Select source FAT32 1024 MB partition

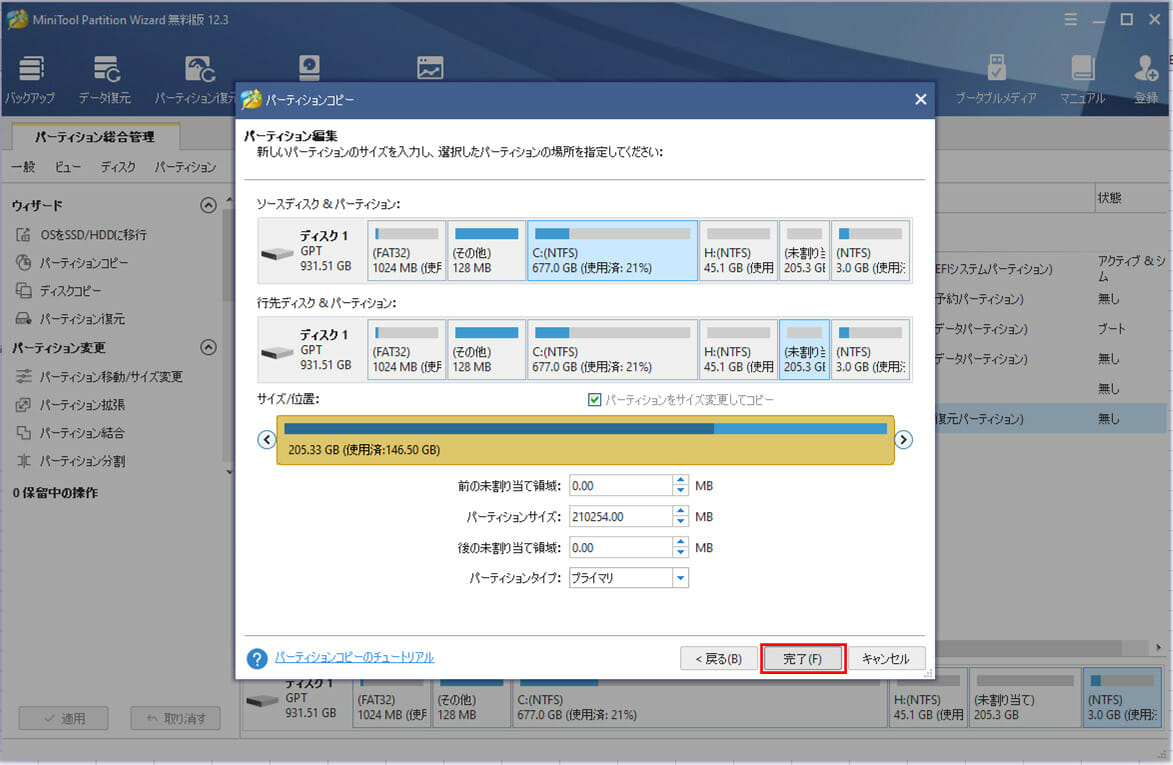click(407, 251)
